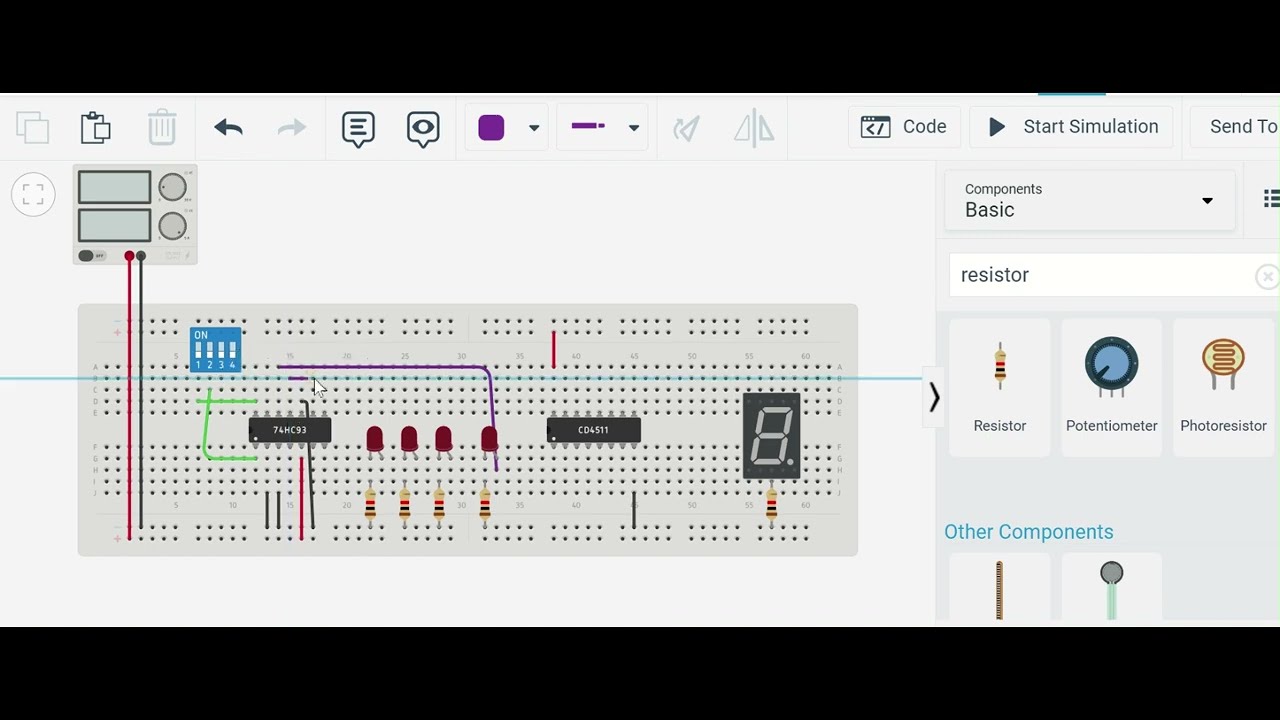Click the Rotate component icon

pos(686,128)
